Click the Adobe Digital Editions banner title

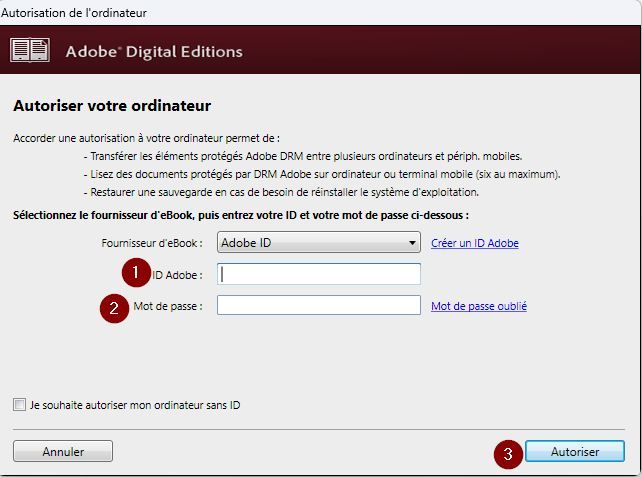pyautogui.click(x=154, y=51)
